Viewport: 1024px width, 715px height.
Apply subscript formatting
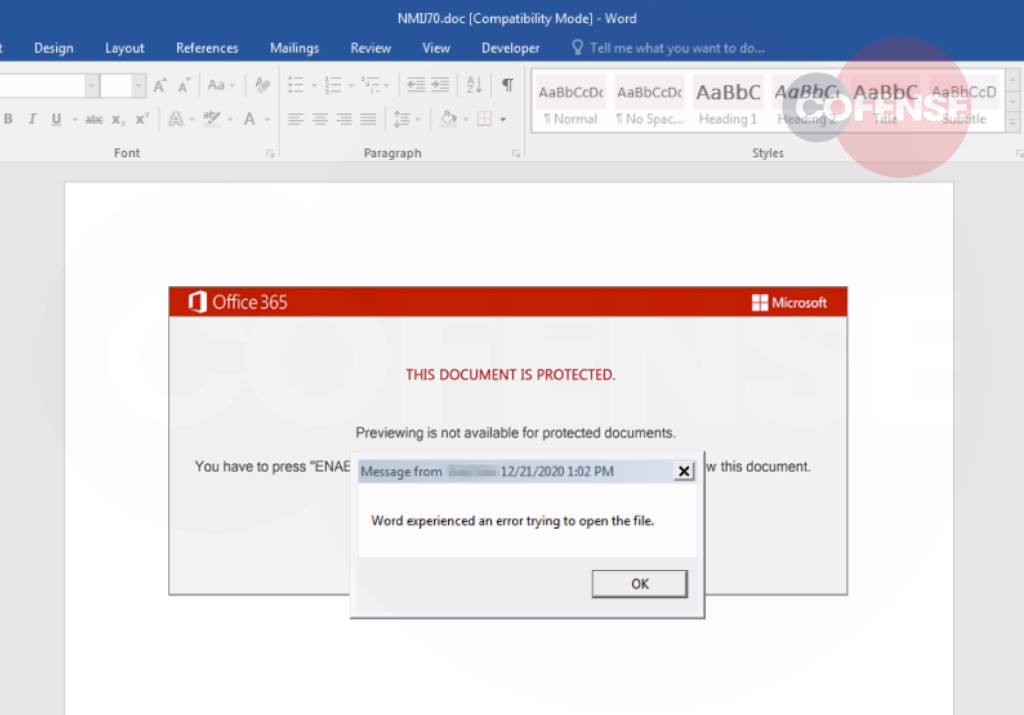click(118, 119)
